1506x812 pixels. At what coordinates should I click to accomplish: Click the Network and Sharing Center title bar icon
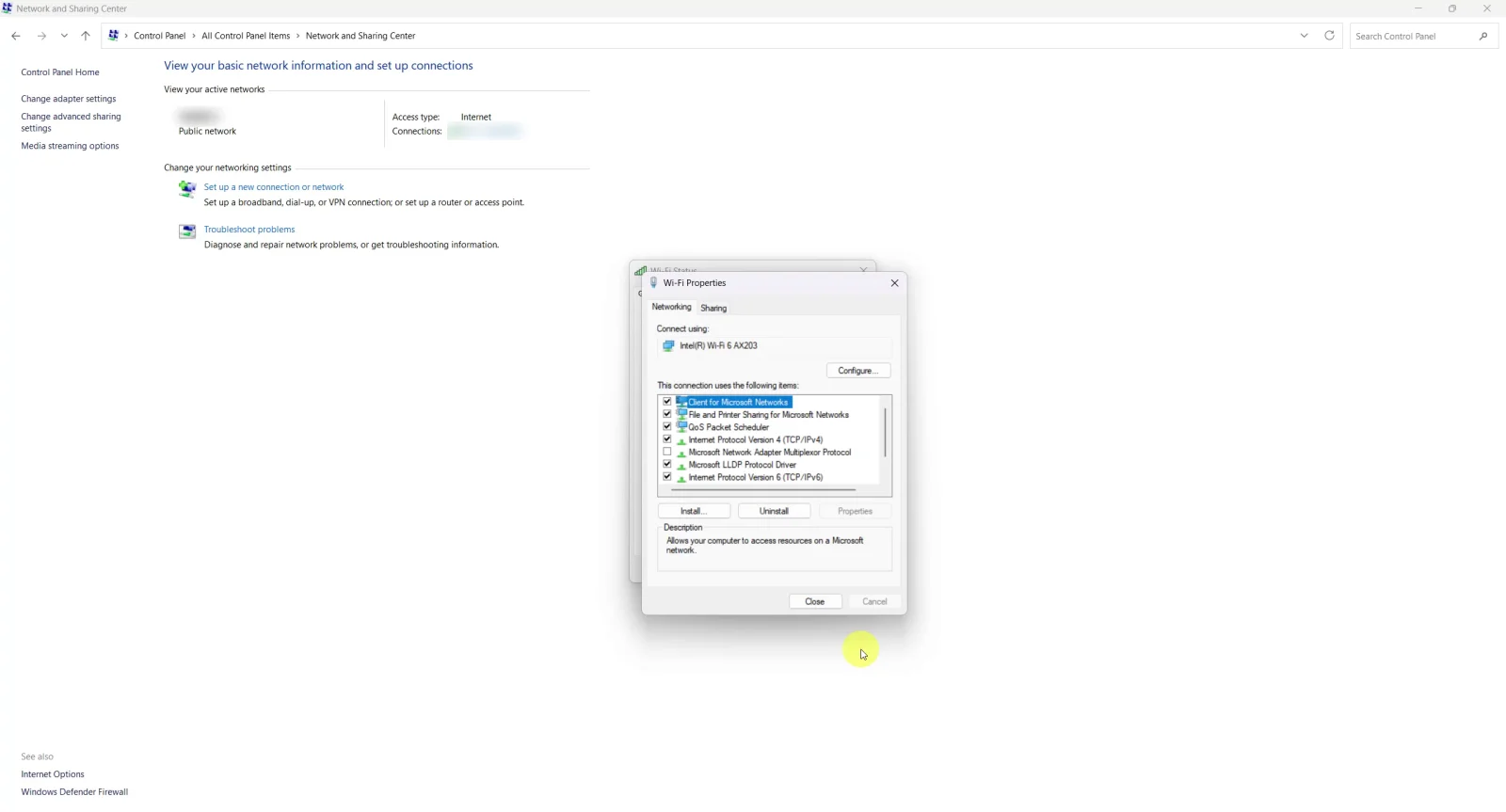[x=8, y=8]
